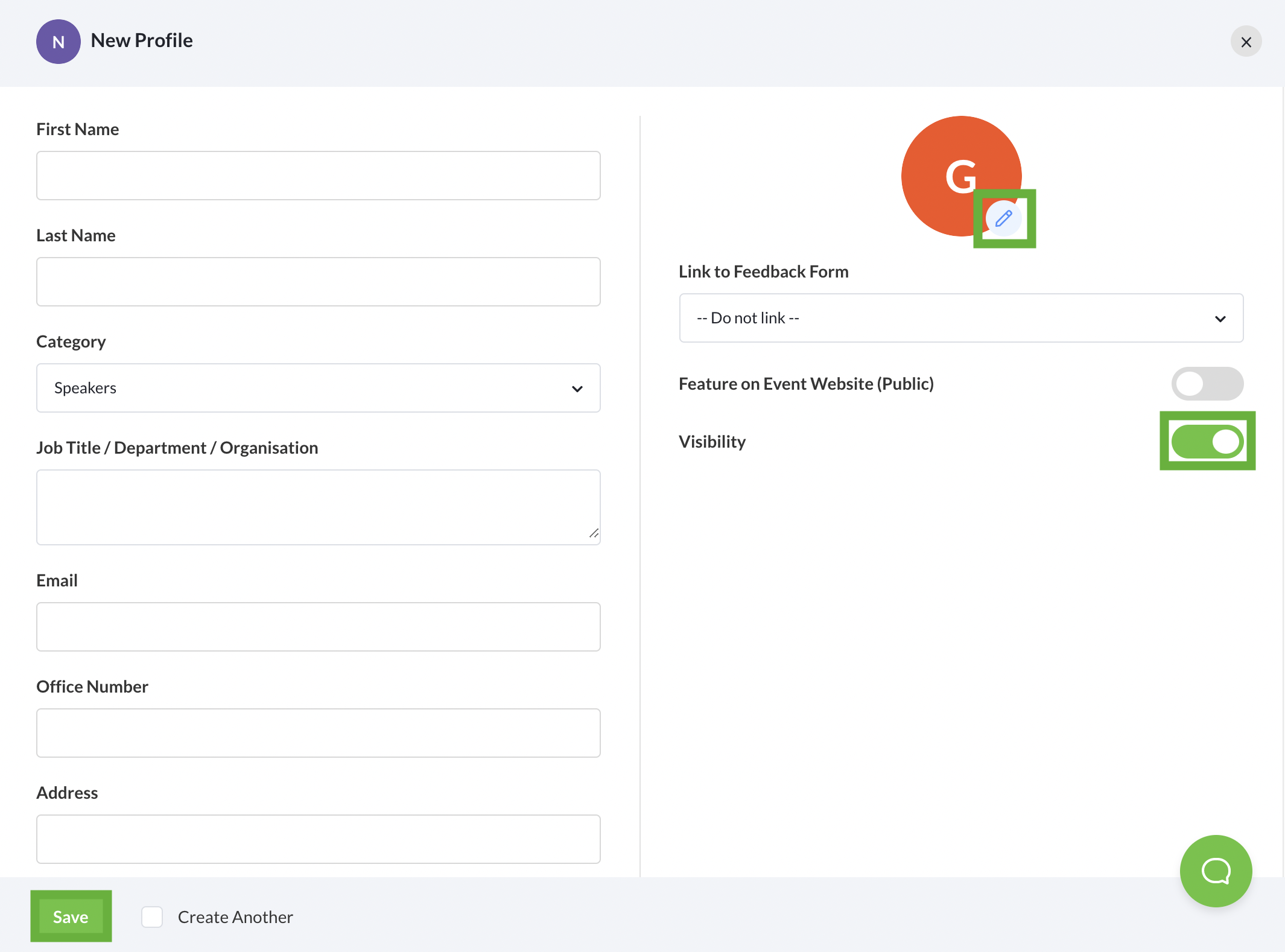The image size is (1285, 952).
Task: Focus the First Name input field
Action: tap(318, 176)
